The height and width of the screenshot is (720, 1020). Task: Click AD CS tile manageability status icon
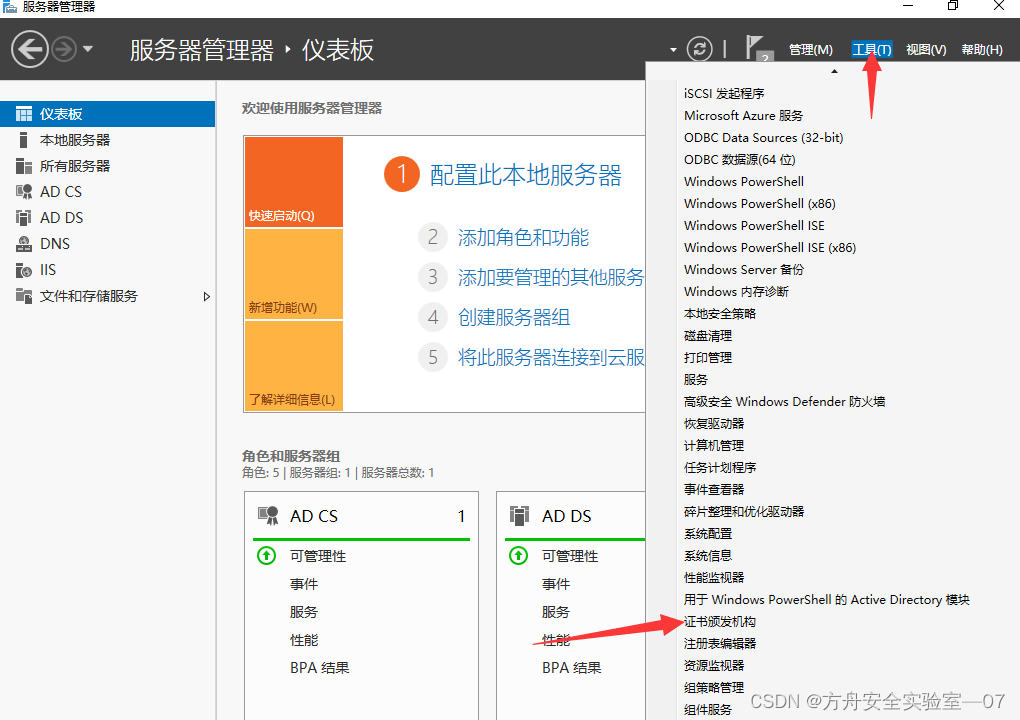point(267,555)
